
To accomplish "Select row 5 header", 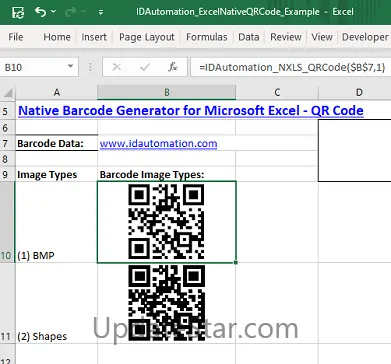I will pos(7,111).
